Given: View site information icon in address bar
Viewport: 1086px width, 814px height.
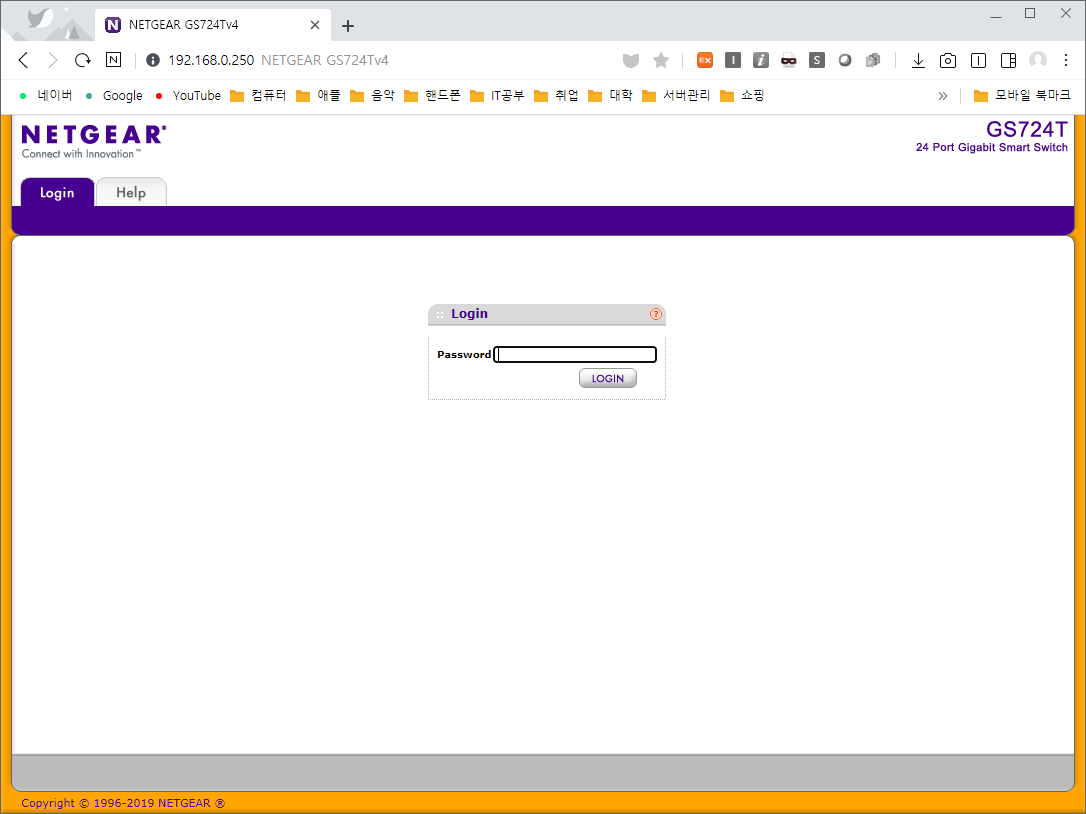Looking at the screenshot, I should 153,60.
